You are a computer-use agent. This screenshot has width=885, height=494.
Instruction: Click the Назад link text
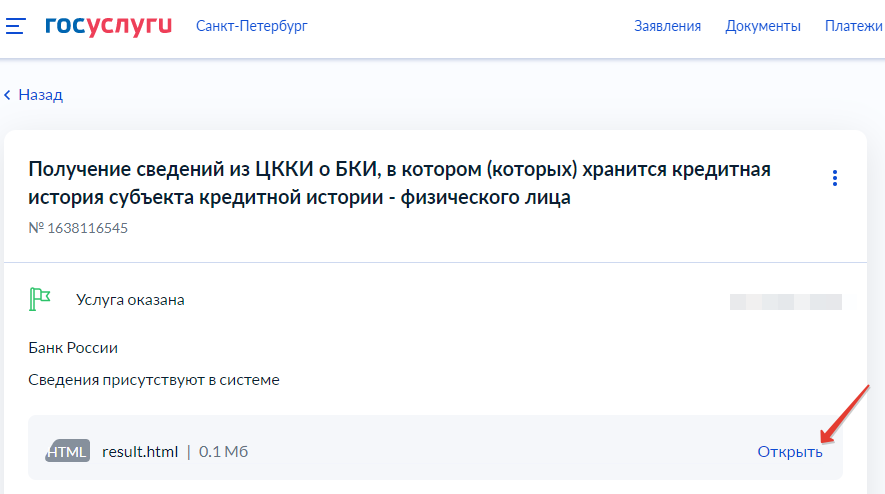pyautogui.click(x=40, y=95)
